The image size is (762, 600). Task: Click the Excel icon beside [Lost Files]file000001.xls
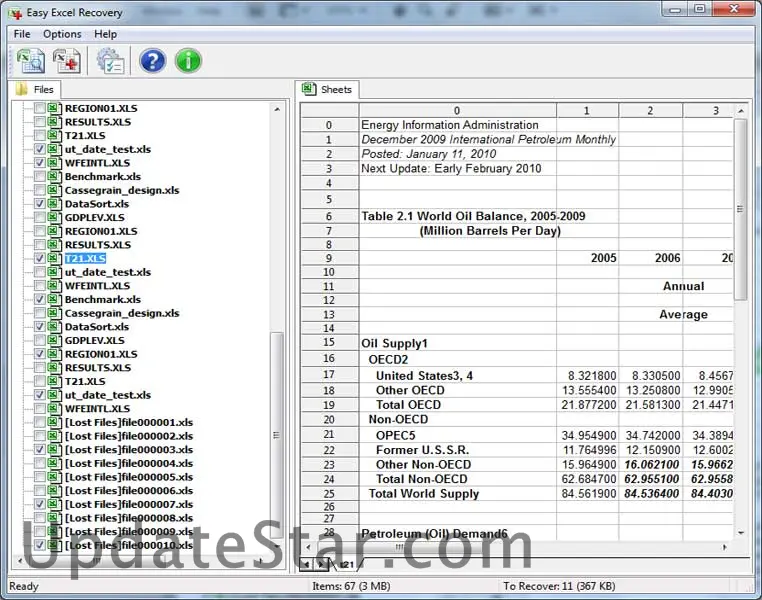click(54, 422)
